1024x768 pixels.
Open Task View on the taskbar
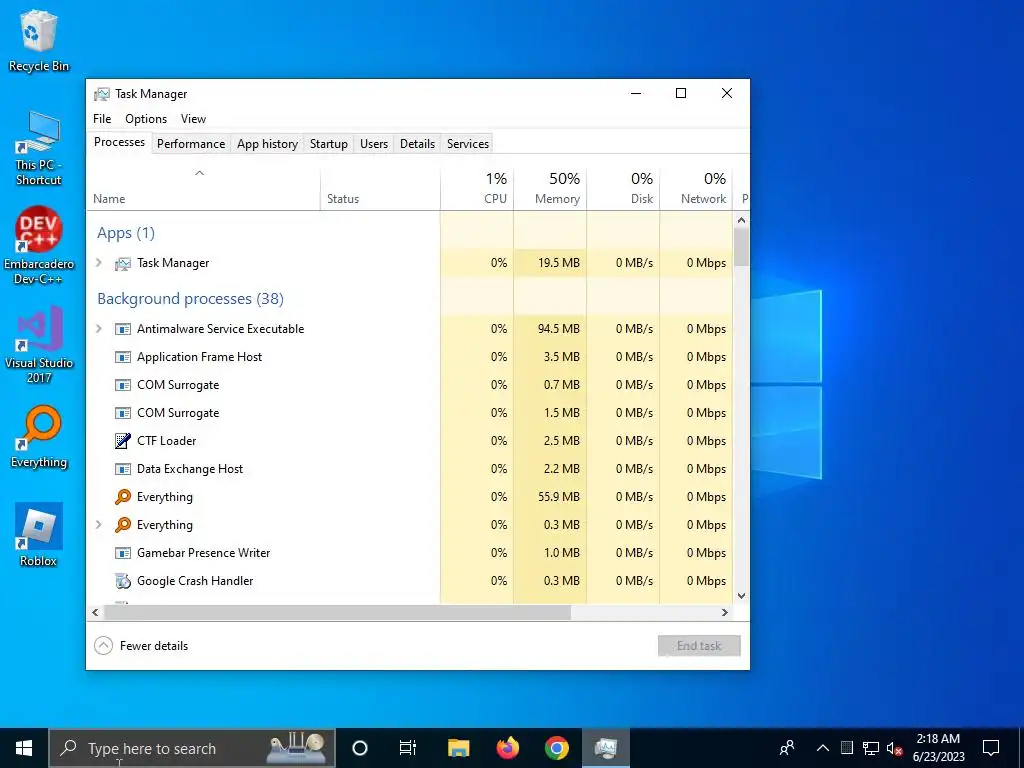point(408,748)
